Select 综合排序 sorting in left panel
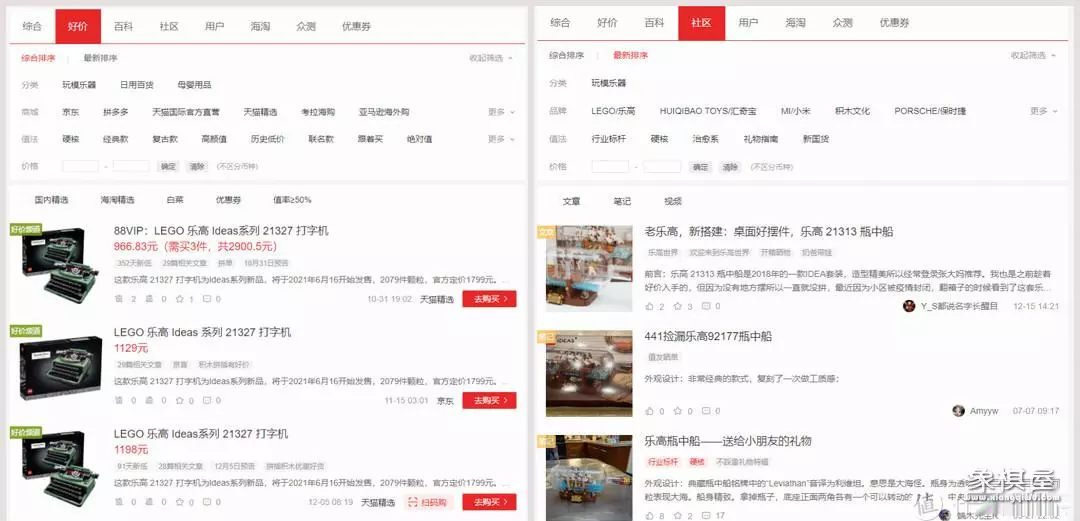Image resolution: width=1080 pixels, height=521 pixels. coord(39,57)
